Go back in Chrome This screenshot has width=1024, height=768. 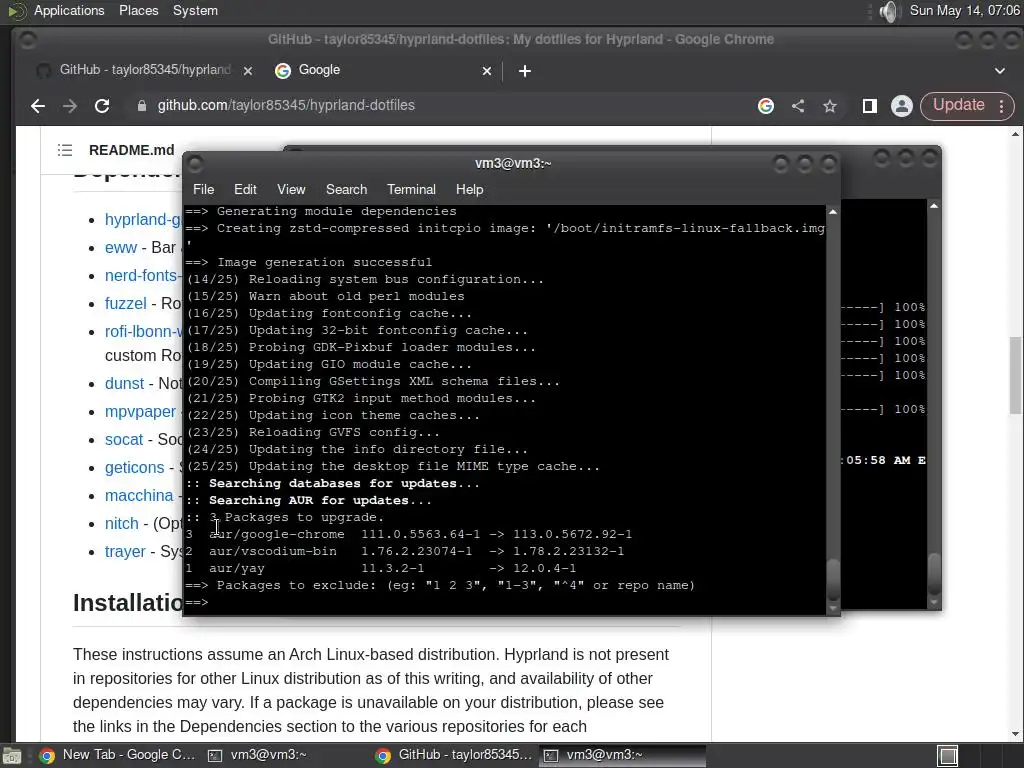38,106
